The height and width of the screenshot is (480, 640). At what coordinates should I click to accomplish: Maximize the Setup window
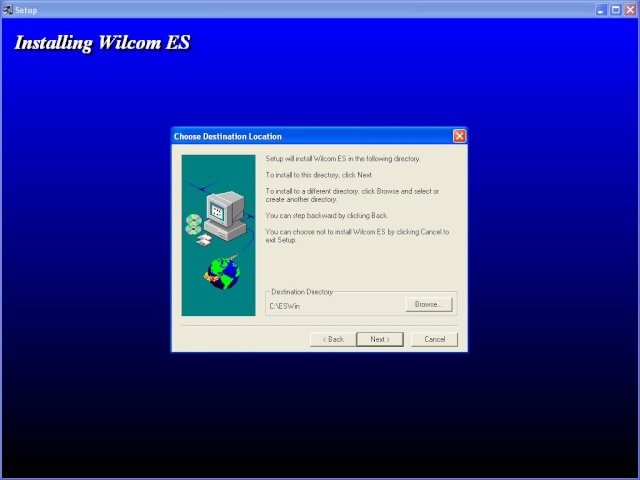tap(616, 10)
